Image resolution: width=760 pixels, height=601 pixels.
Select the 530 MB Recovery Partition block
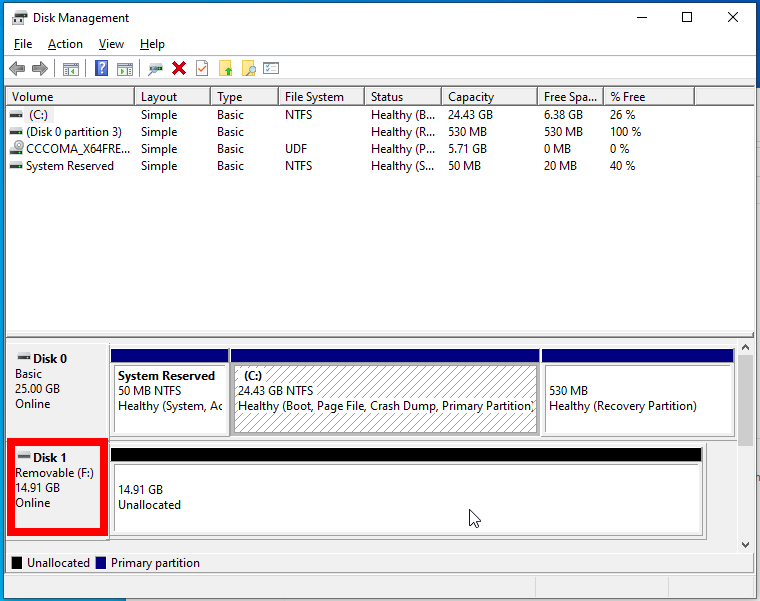coord(637,391)
